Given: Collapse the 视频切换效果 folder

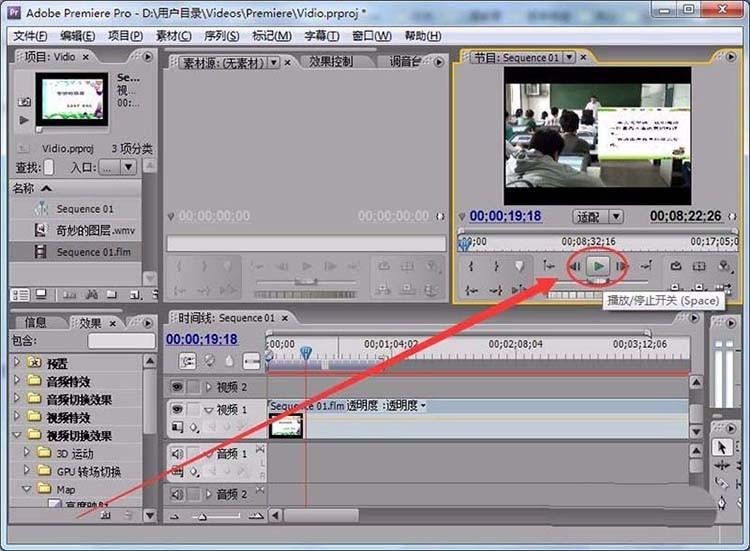Looking at the screenshot, I should 17,435.
